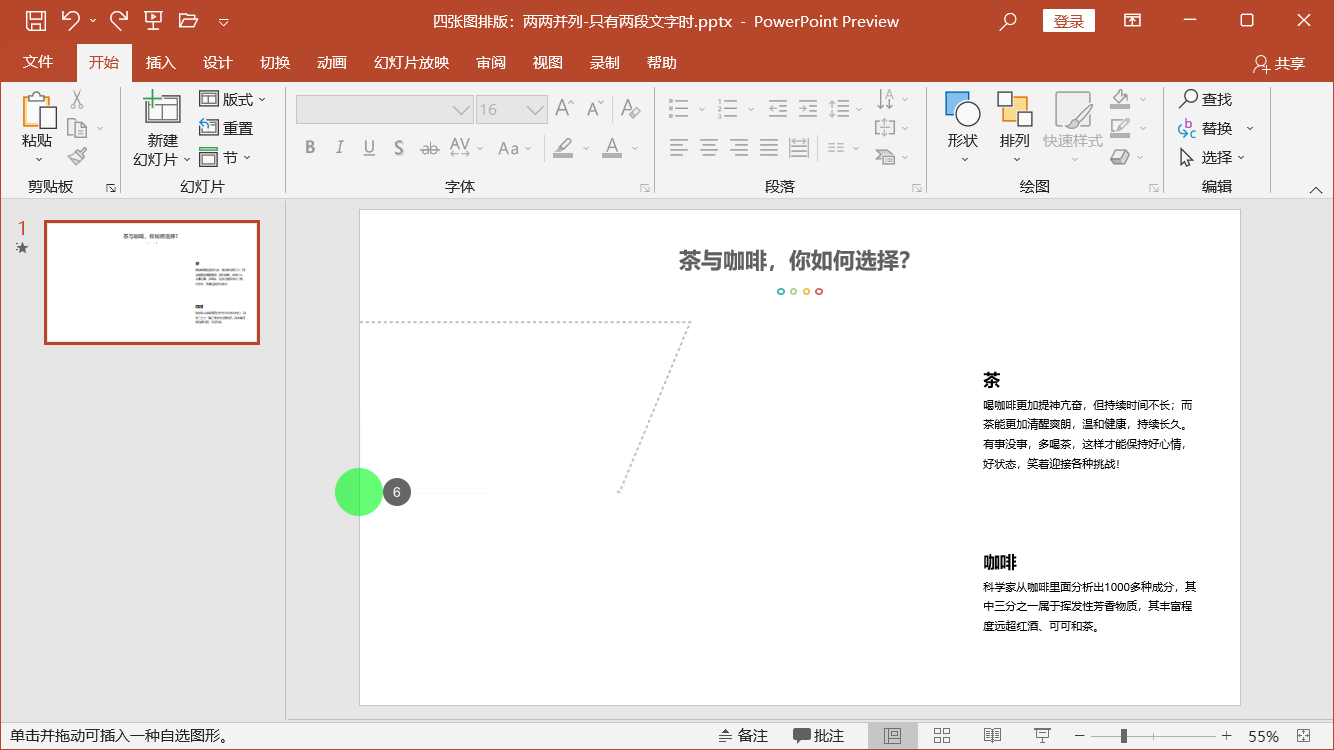This screenshot has width=1334, height=750.
Task: Click the numbered list icon
Action: (727, 107)
